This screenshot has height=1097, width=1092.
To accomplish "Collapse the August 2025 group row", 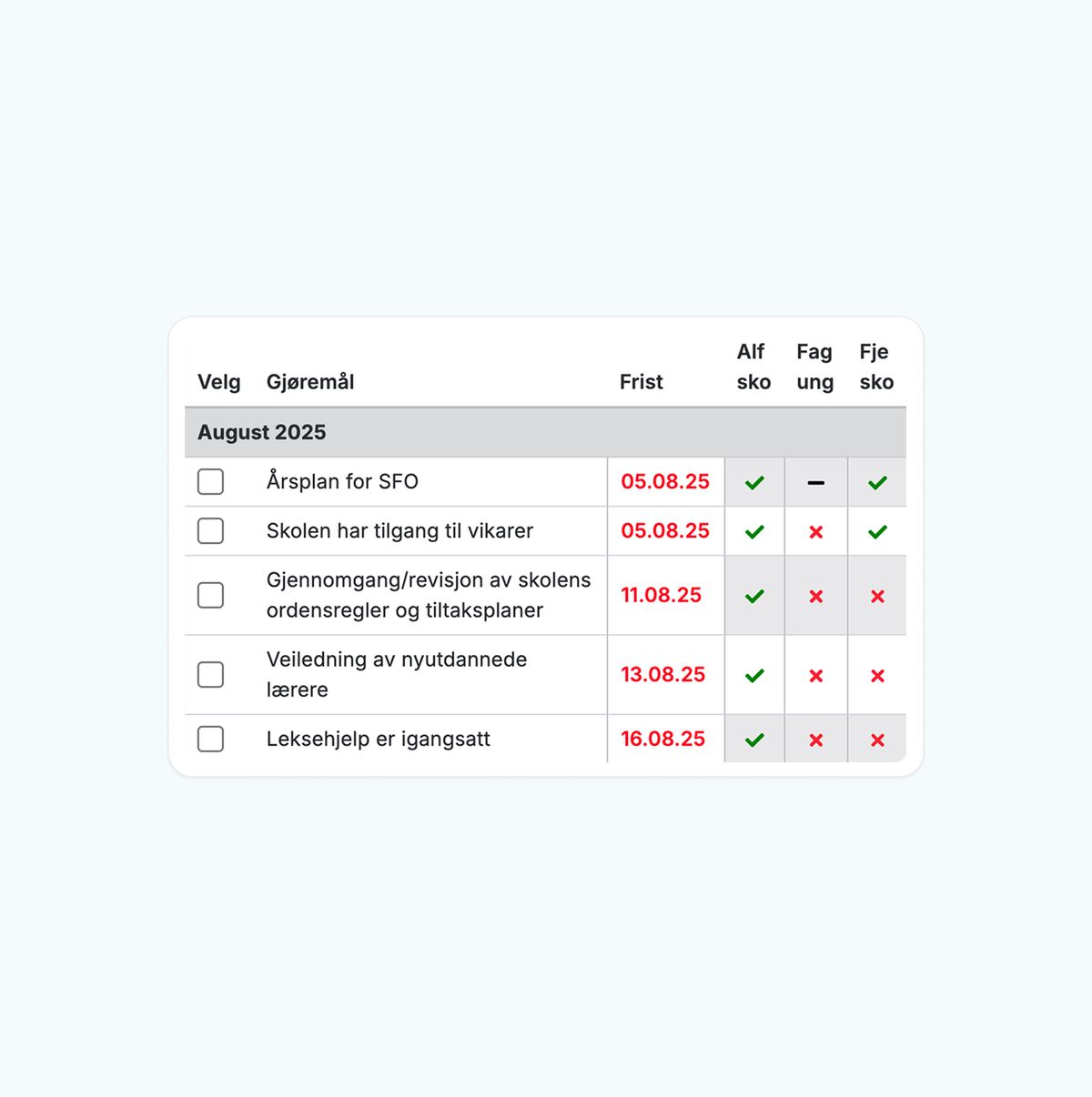I will [x=545, y=432].
